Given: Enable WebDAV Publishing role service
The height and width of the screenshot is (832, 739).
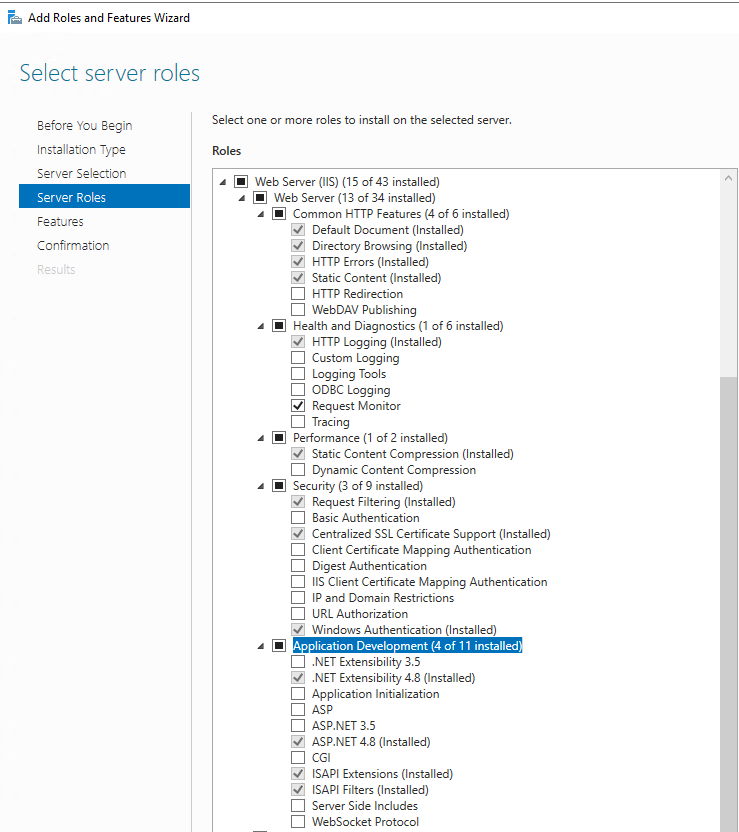Looking at the screenshot, I should click(298, 310).
